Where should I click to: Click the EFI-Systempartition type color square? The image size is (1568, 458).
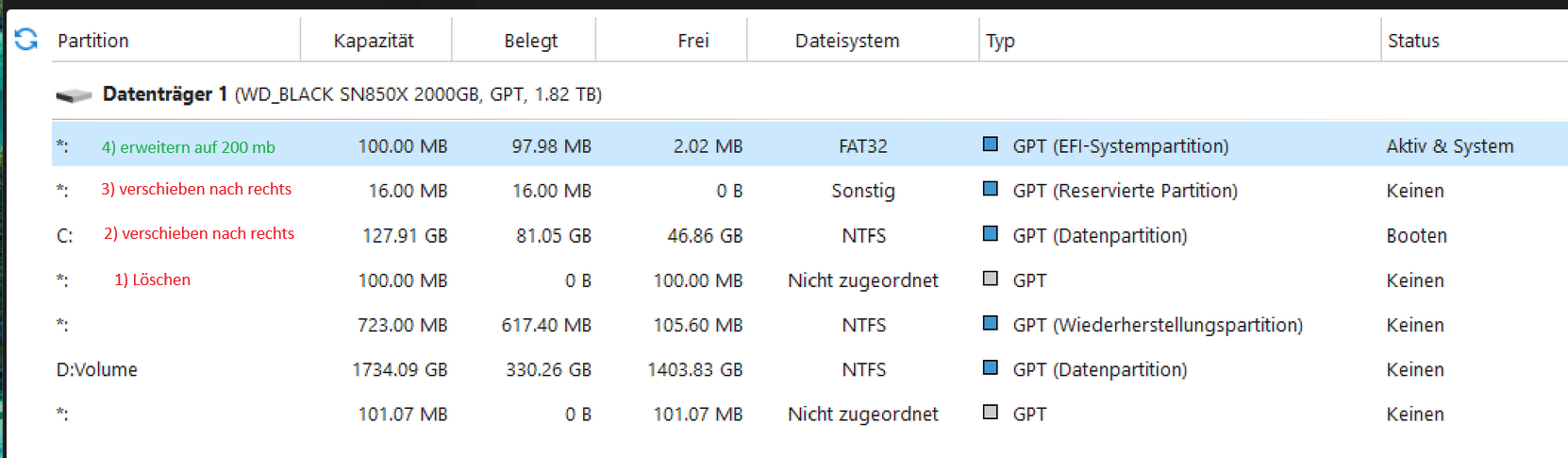click(x=990, y=144)
